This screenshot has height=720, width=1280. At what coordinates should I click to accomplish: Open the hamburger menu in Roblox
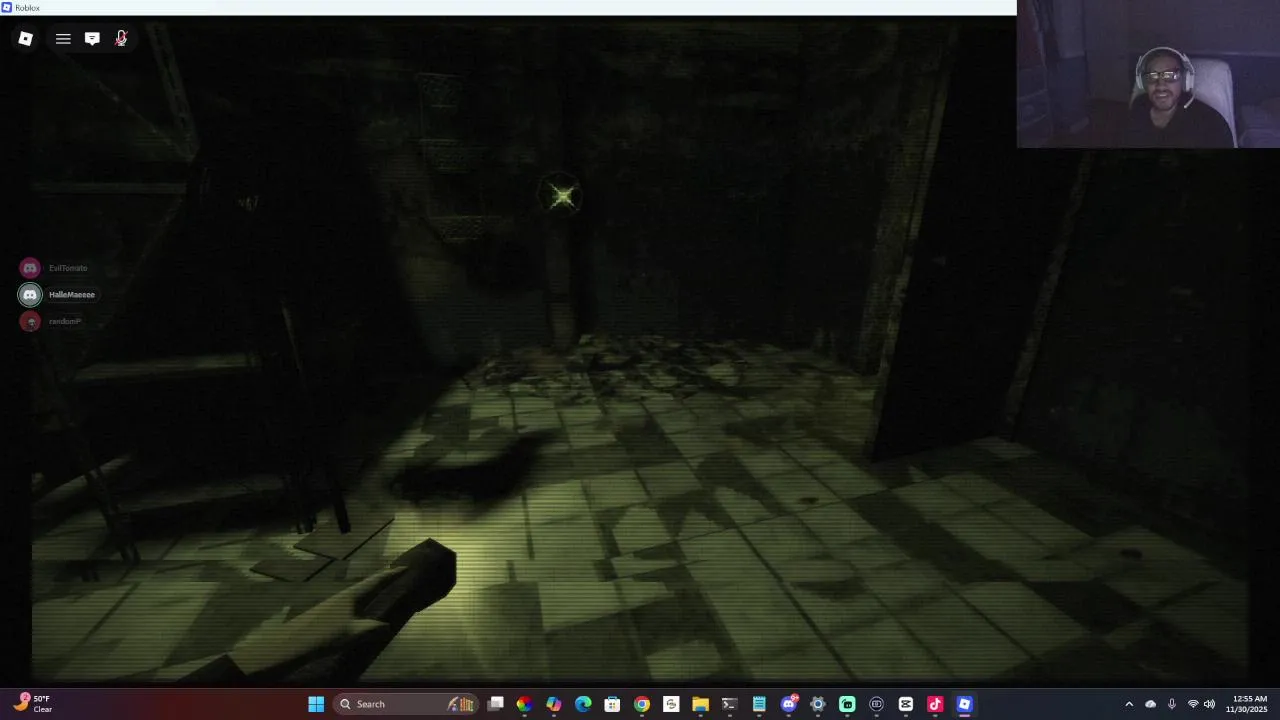tap(63, 39)
